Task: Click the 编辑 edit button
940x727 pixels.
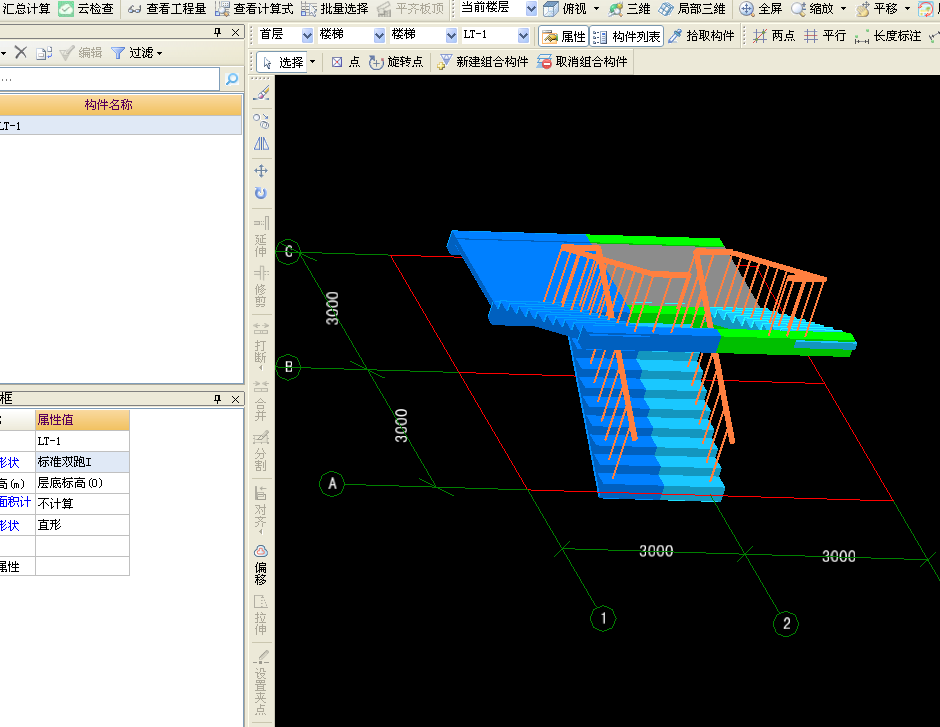Action: (81, 53)
